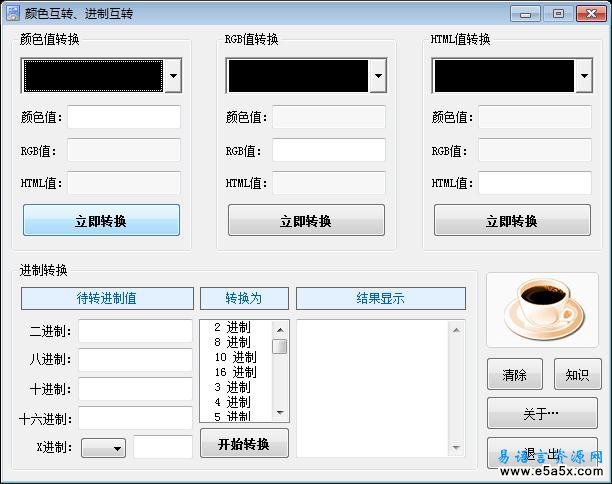This screenshot has height=484, width=612.
Task: Open the 颜色值转换 color dropdown arrow
Action: (x=173, y=76)
